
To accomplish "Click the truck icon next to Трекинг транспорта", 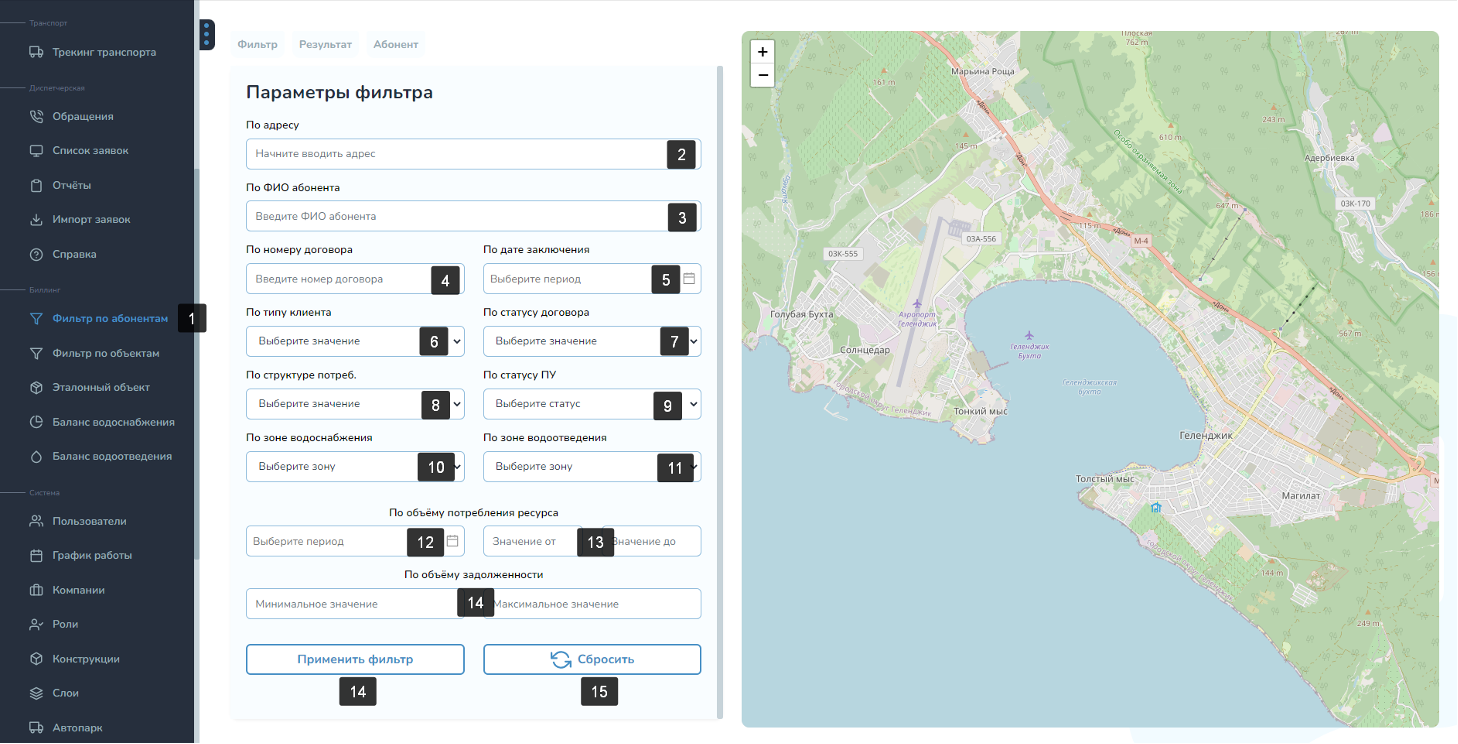I will pyautogui.click(x=36, y=52).
